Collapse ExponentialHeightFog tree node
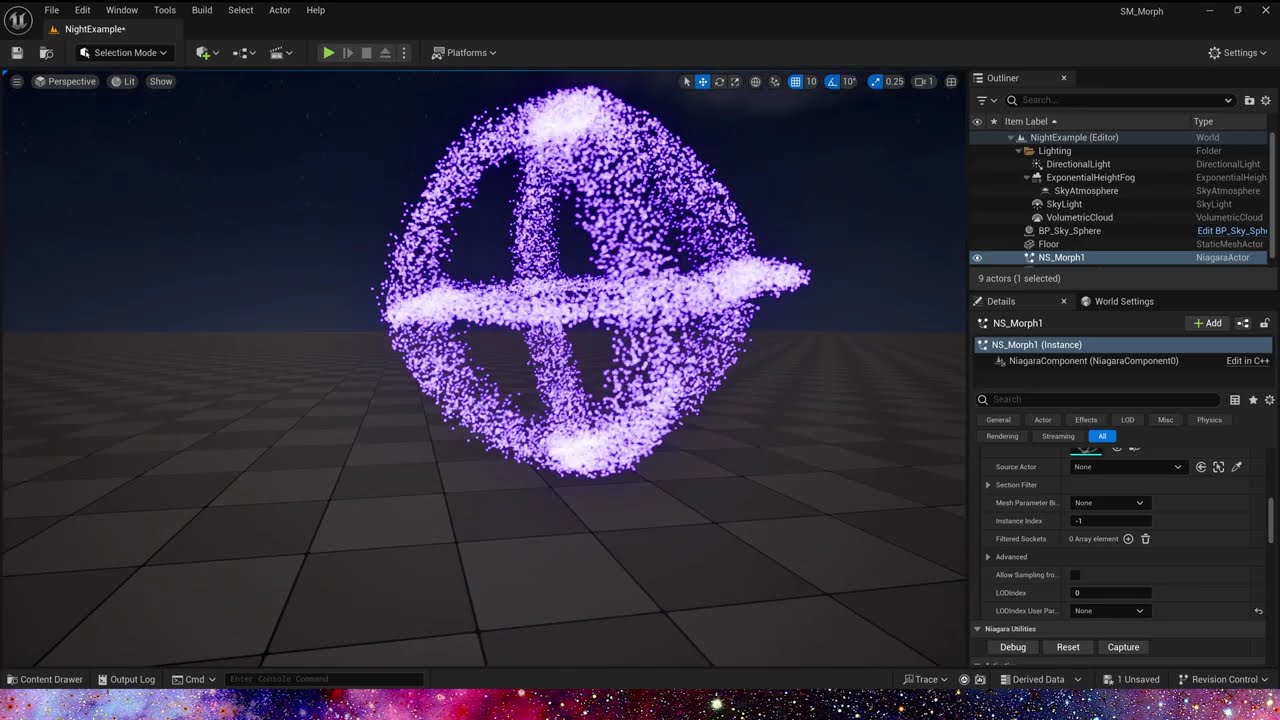The width and height of the screenshot is (1280, 720). click(x=1026, y=178)
